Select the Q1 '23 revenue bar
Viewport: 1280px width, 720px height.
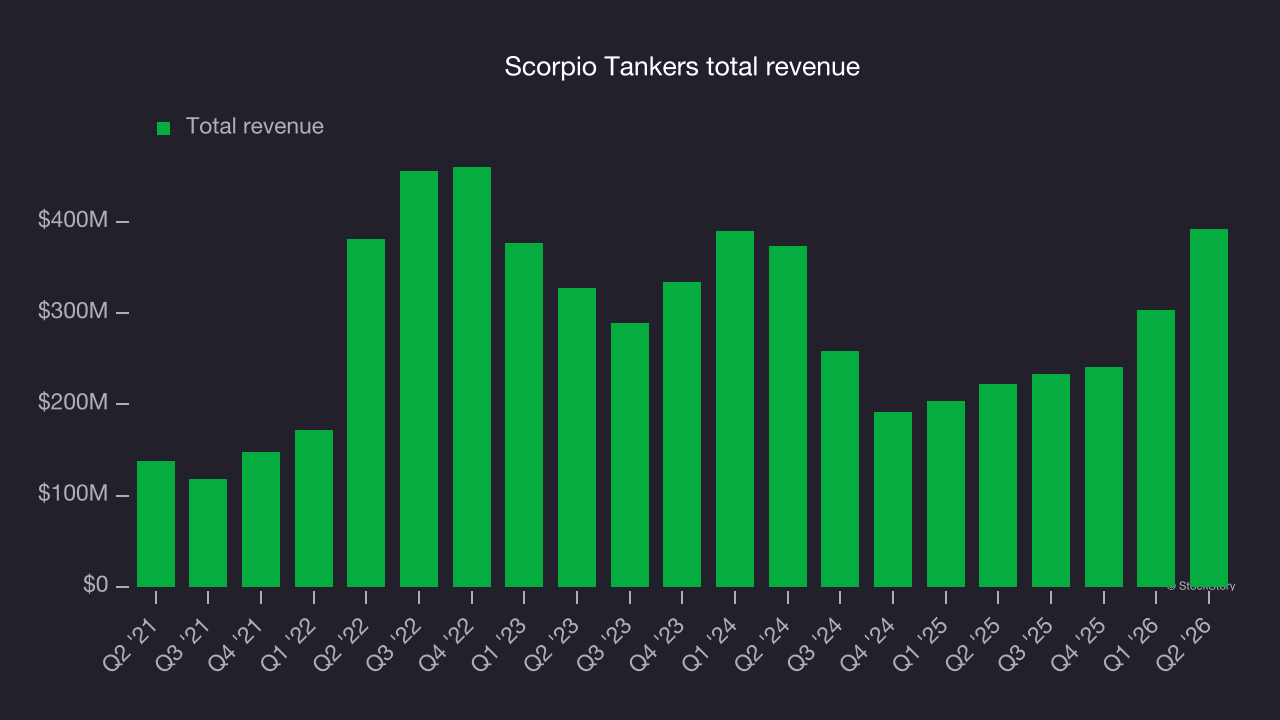click(524, 415)
